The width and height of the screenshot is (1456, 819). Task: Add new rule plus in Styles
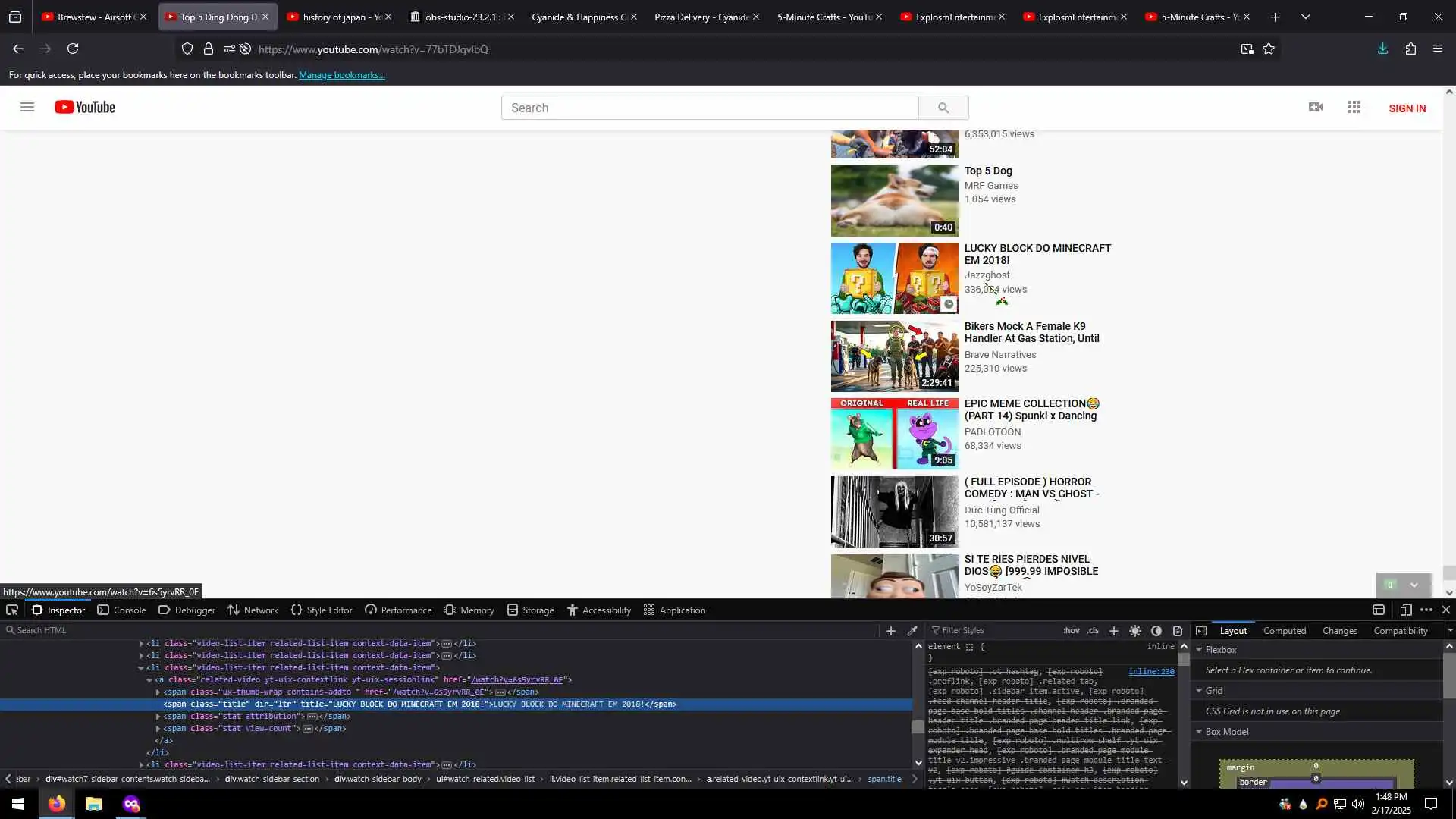click(1113, 631)
